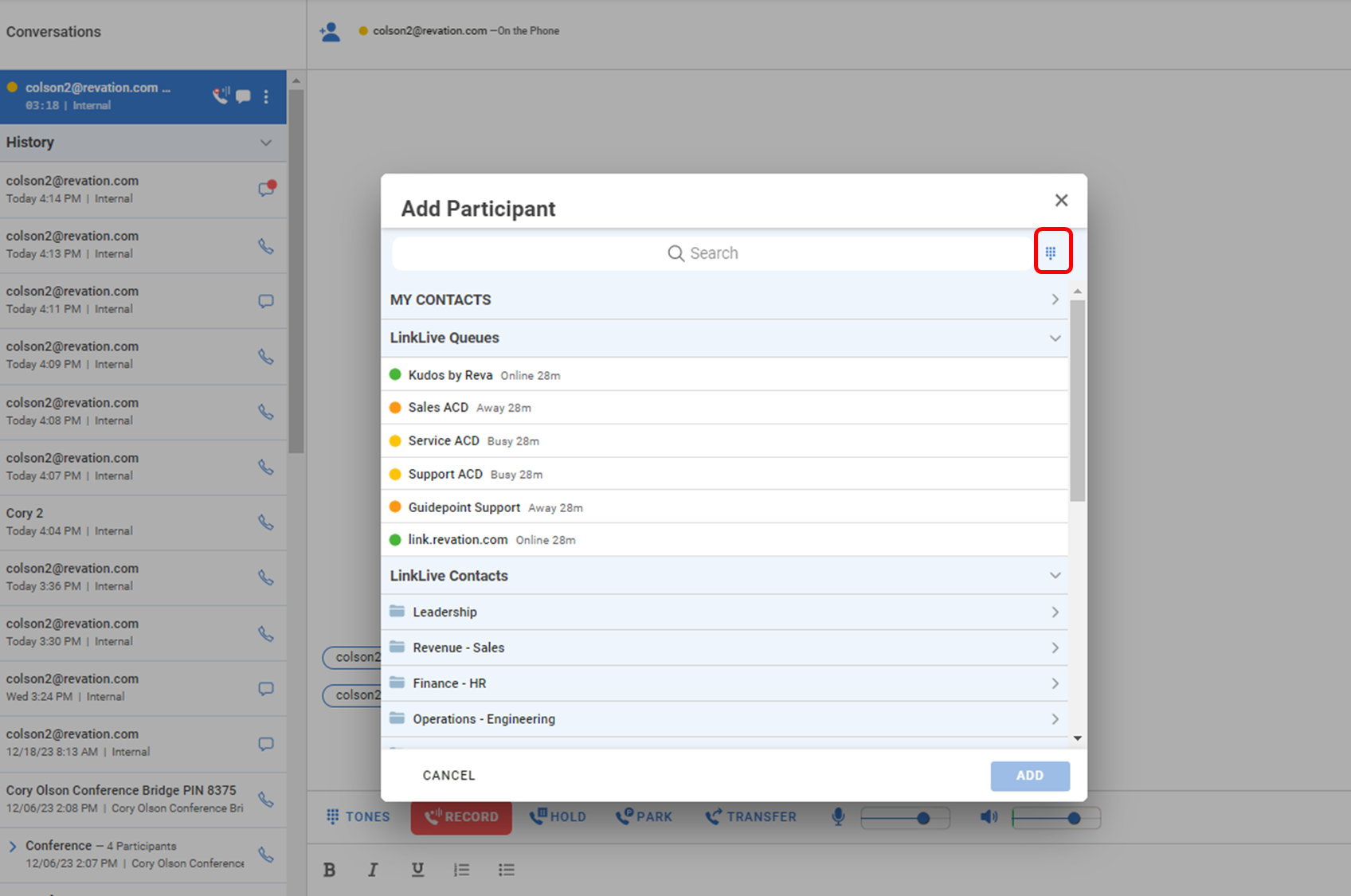Click the speaker volume icon
Image resolution: width=1351 pixels, height=896 pixels.
[x=989, y=817]
